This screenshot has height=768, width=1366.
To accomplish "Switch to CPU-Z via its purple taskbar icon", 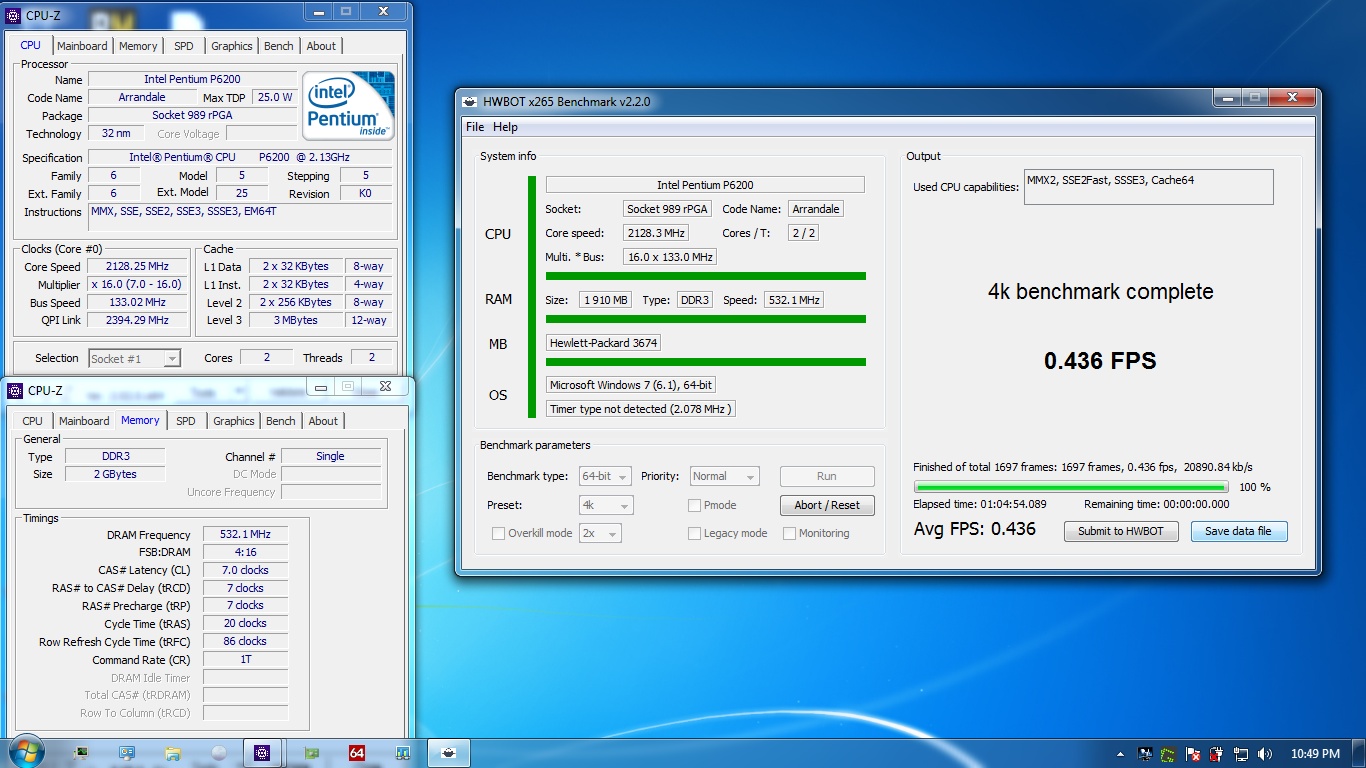I will point(262,753).
